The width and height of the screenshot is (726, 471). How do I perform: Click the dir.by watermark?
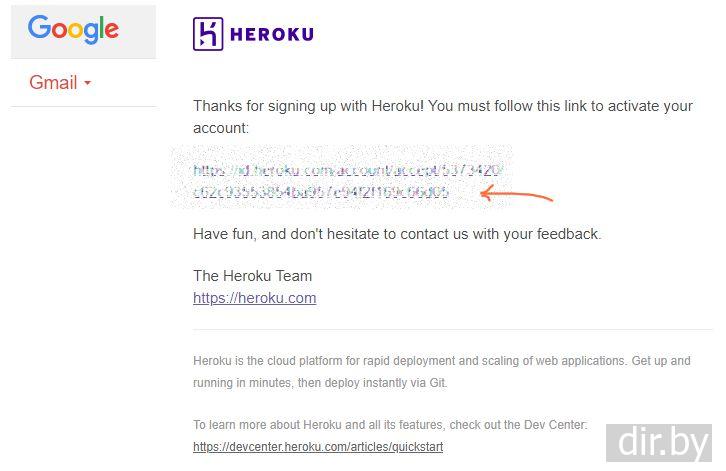[x=663, y=441]
